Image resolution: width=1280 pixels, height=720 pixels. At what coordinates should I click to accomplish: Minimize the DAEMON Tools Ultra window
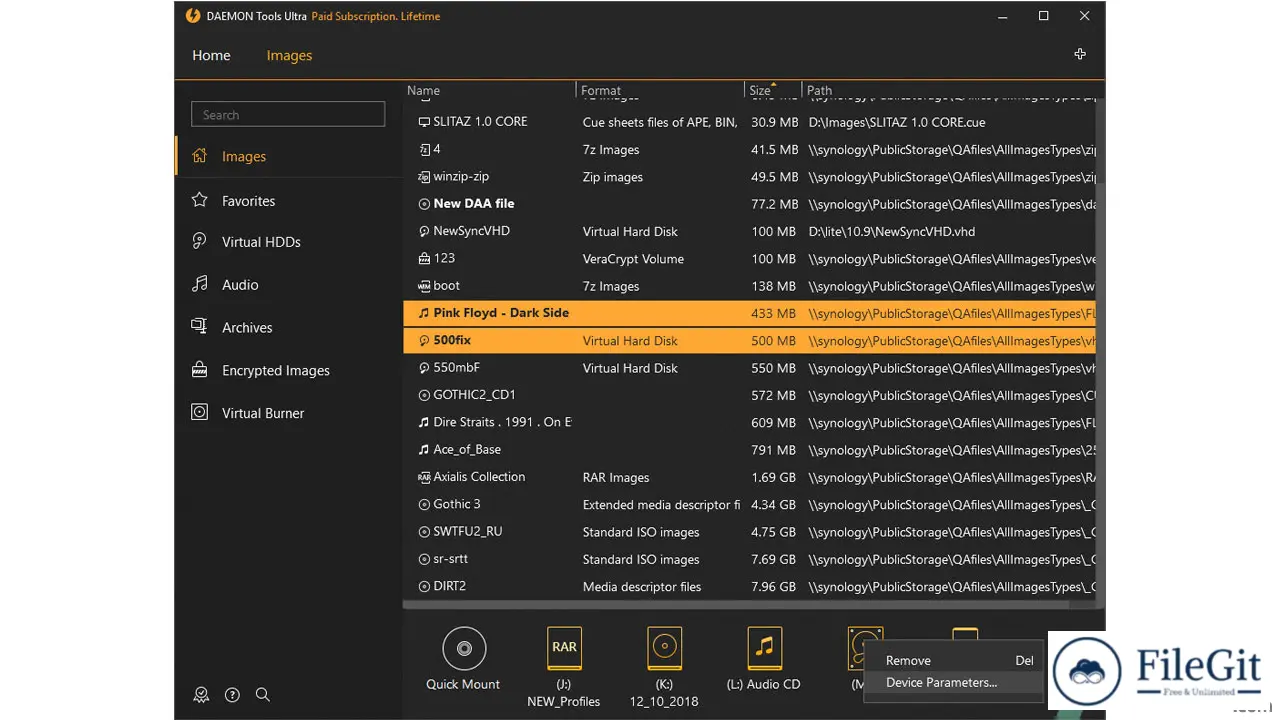[1002, 16]
